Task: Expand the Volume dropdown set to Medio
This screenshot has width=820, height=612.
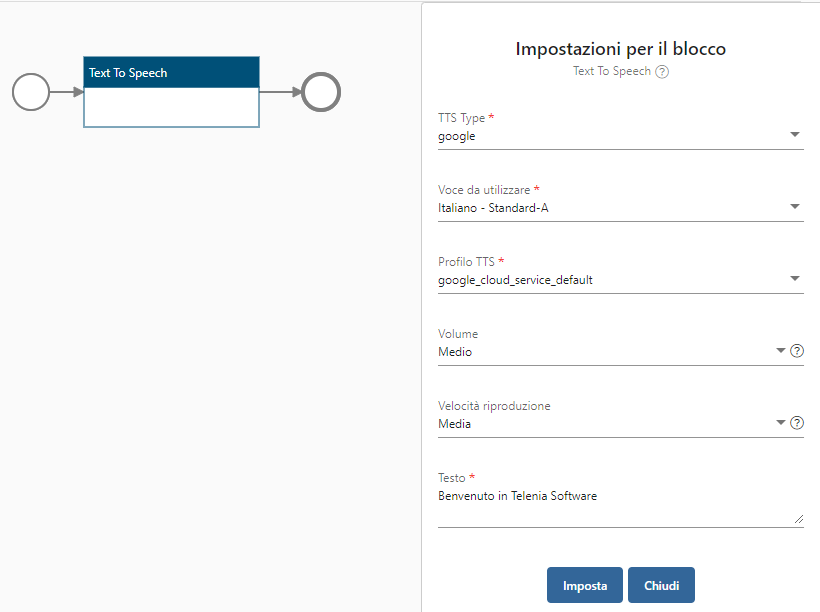Action: tap(612, 352)
